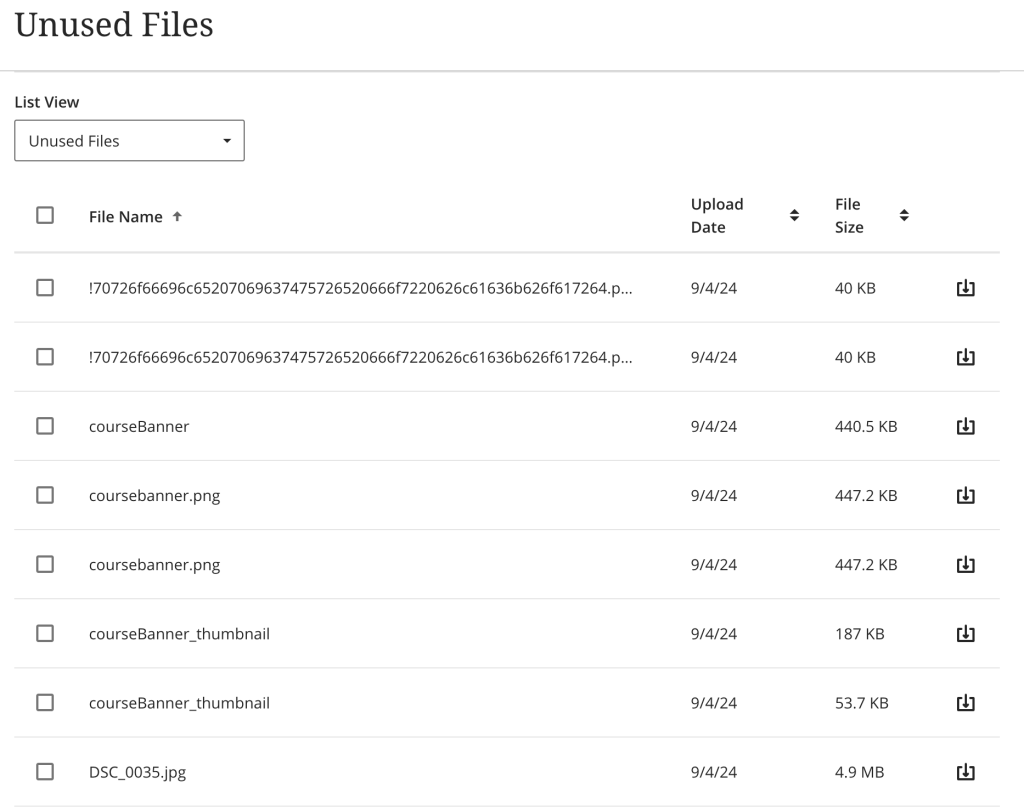Image resolution: width=1024 pixels, height=810 pixels.
Task: Click the DSC_0035.jpg file name
Action: [x=137, y=773]
